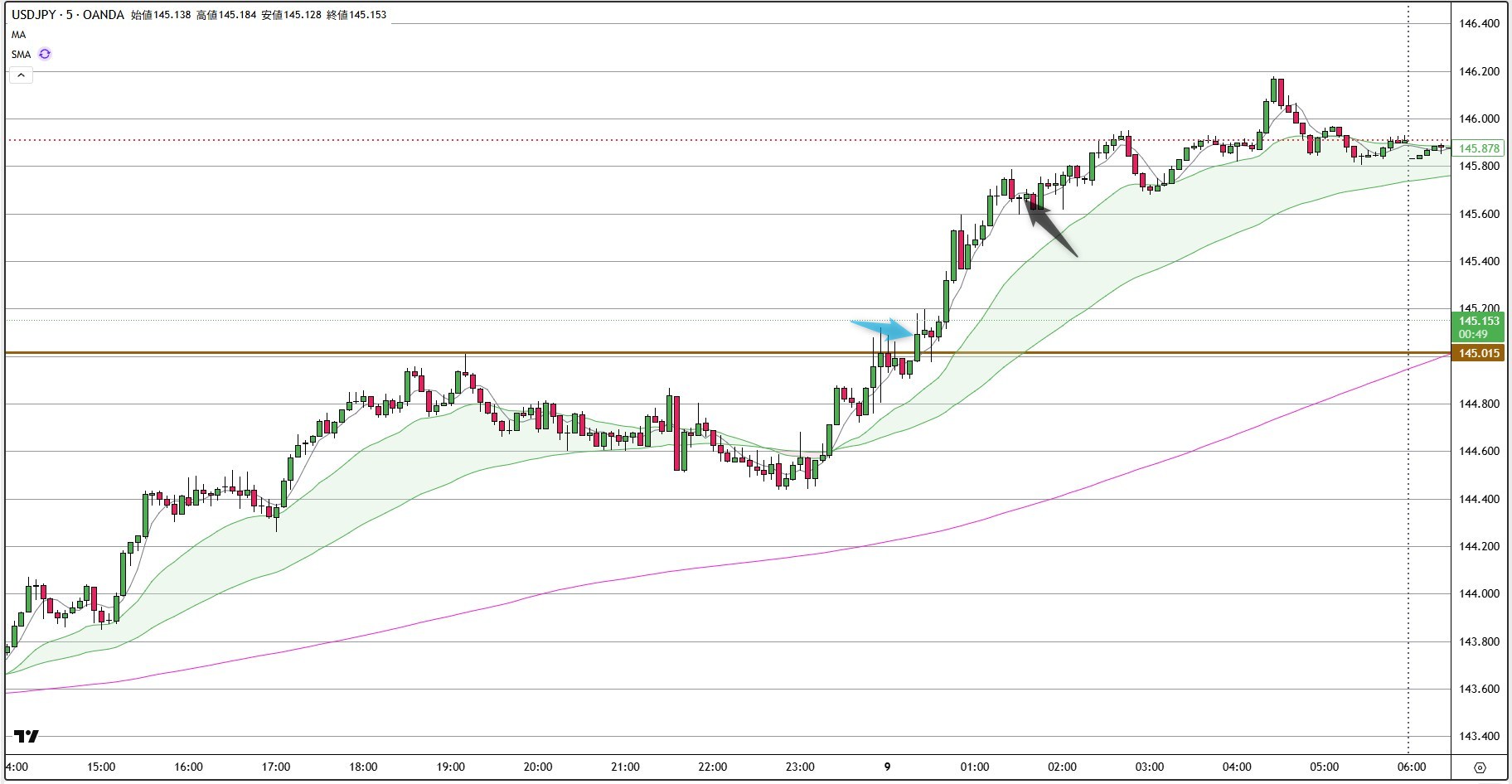Click the 06:00 time axis label
Image resolution: width=1512 pixels, height=784 pixels.
coord(1412,767)
